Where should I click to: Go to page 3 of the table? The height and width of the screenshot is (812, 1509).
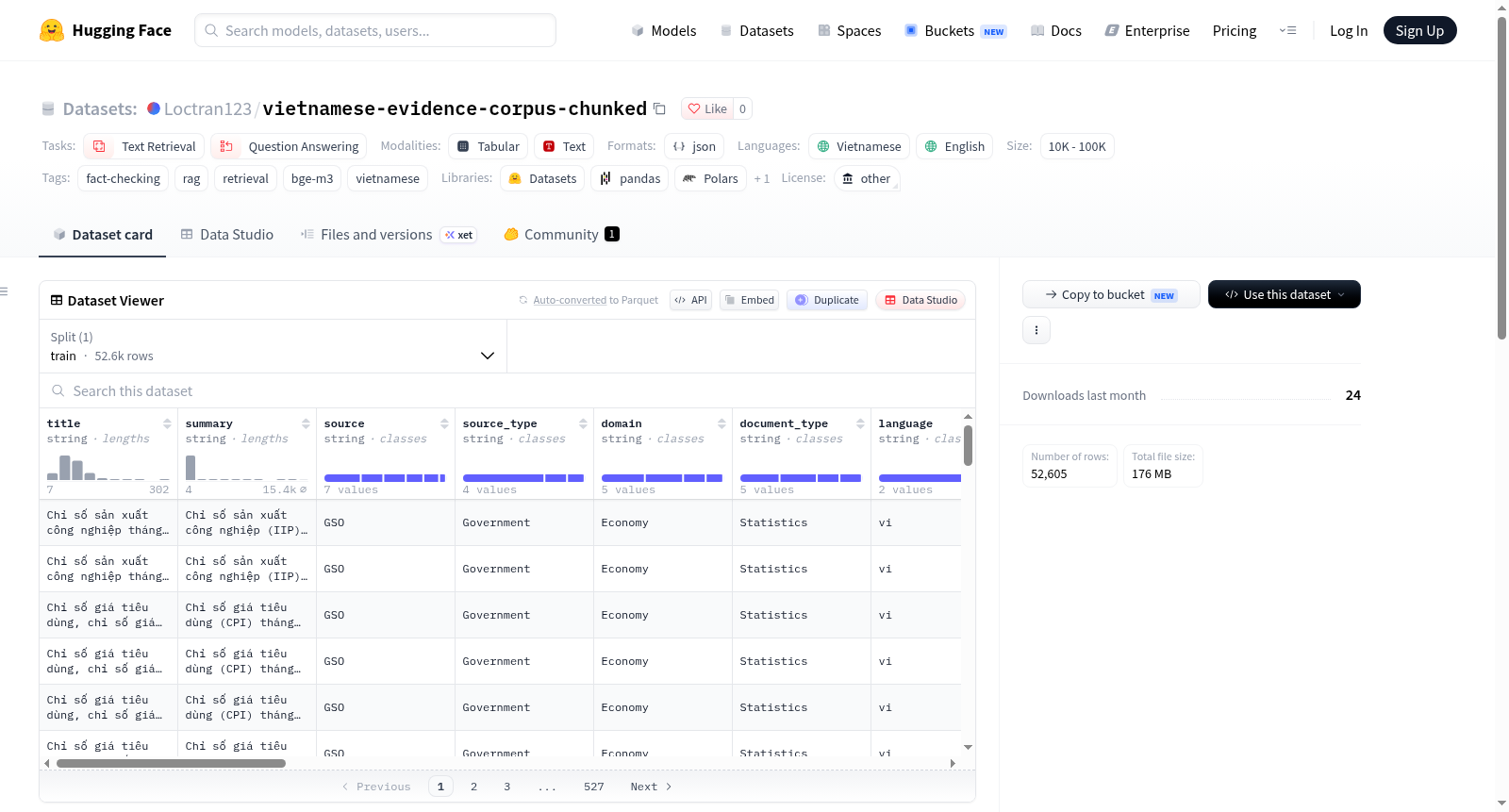point(506,787)
